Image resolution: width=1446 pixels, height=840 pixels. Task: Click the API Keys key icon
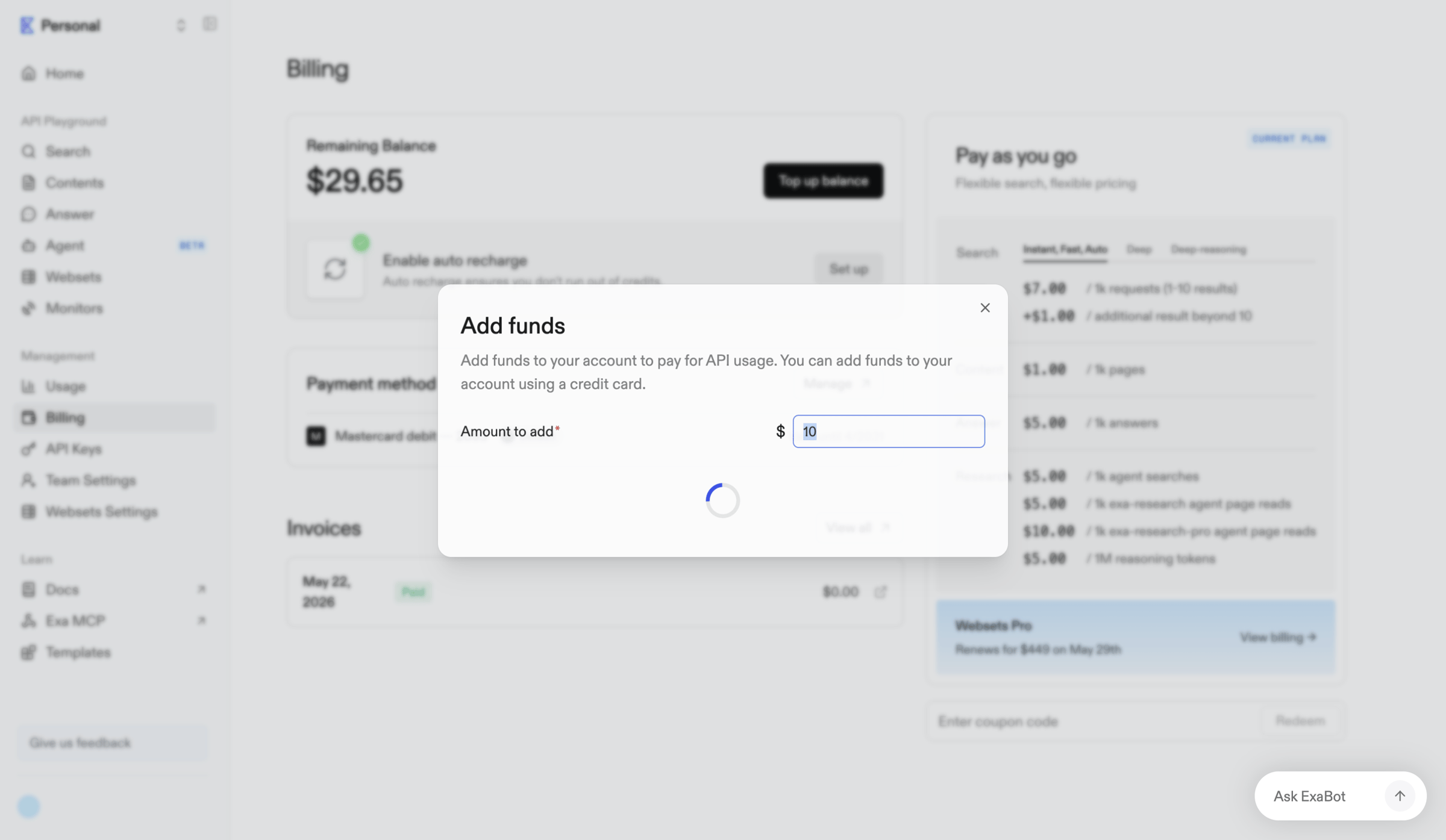28,449
